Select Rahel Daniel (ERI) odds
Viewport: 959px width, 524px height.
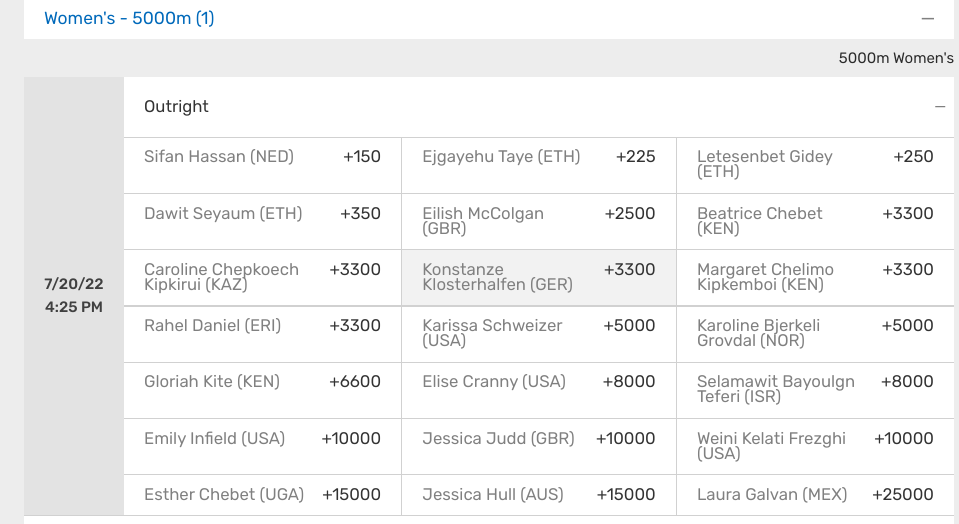[x=262, y=334]
